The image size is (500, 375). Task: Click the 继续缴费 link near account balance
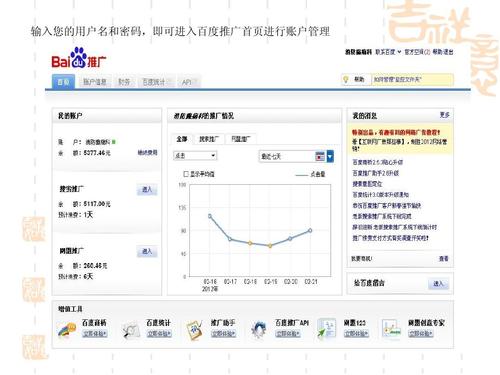(147, 153)
